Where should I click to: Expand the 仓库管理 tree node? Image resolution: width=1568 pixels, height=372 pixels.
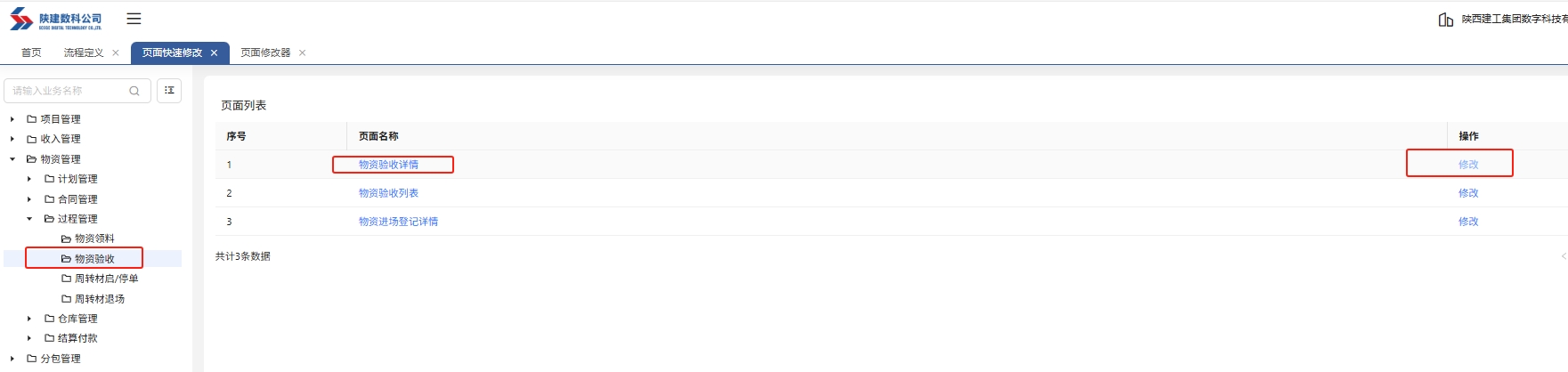pyautogui.click(x=29, y=319)
